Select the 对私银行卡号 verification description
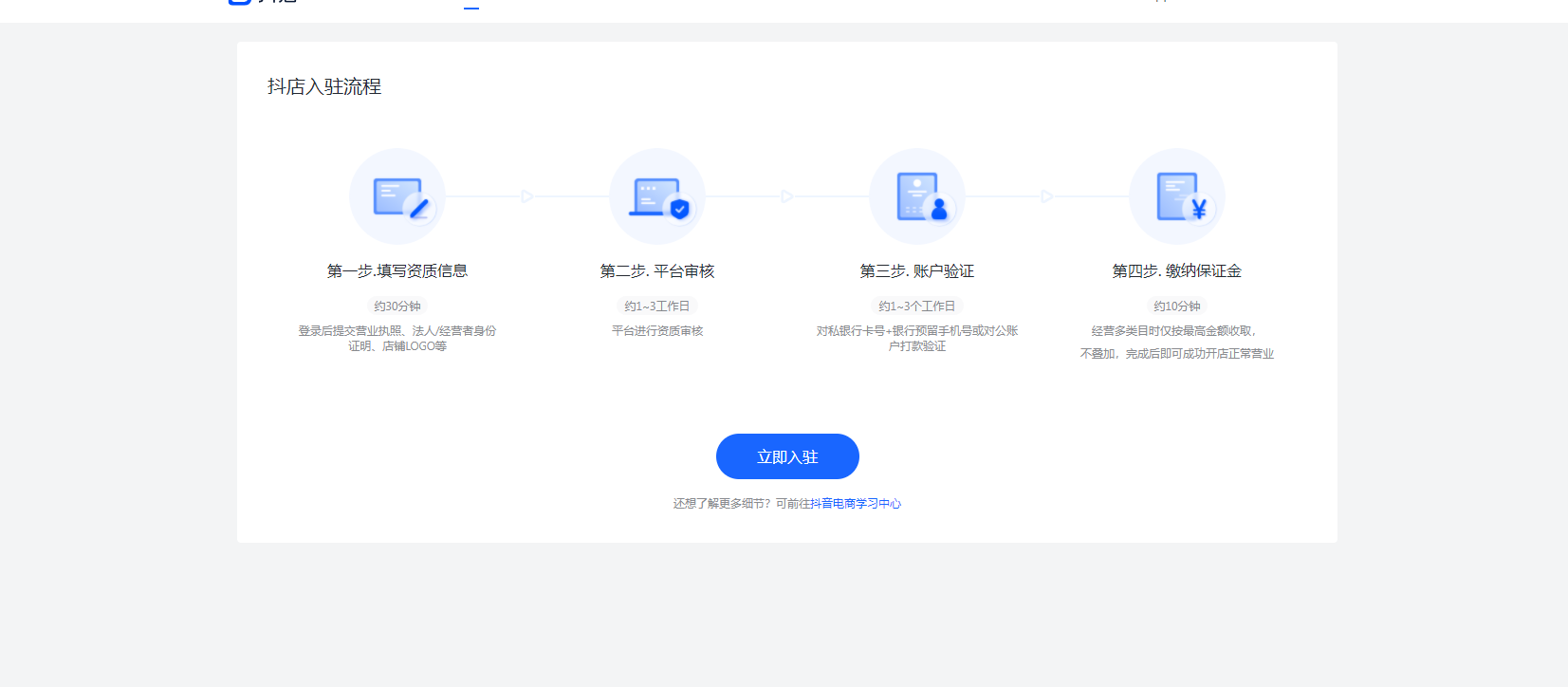 point(917,339)
